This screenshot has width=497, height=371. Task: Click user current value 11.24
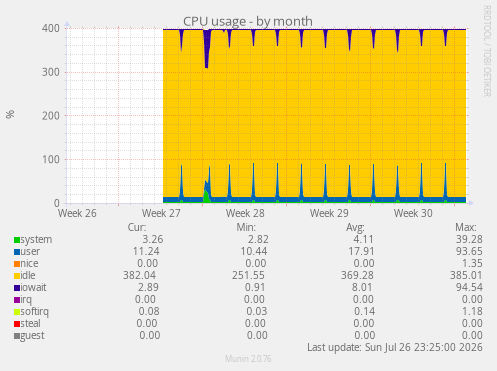[146, 252]
